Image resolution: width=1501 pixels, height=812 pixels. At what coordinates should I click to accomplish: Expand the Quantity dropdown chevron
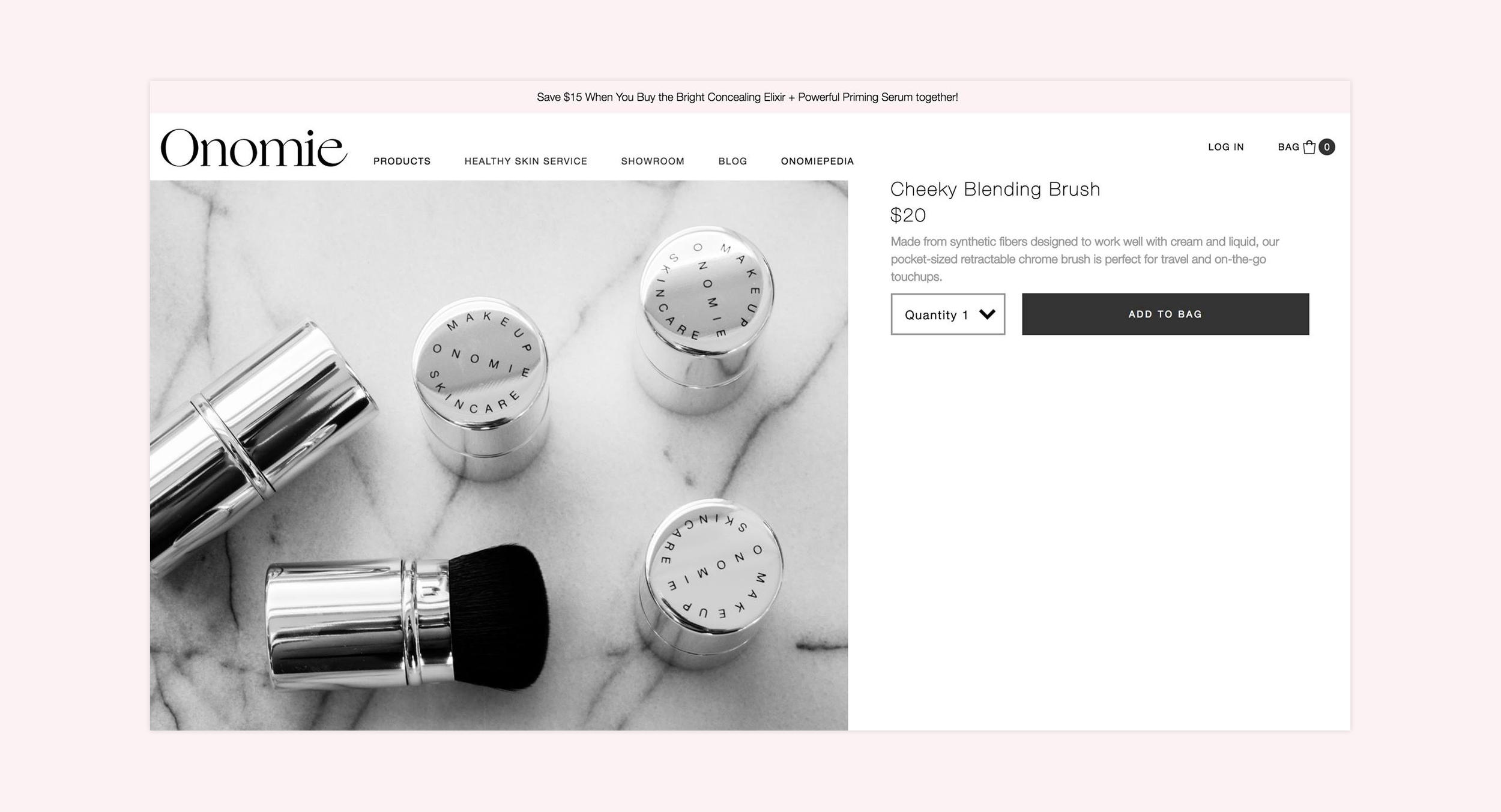[987, 314]
